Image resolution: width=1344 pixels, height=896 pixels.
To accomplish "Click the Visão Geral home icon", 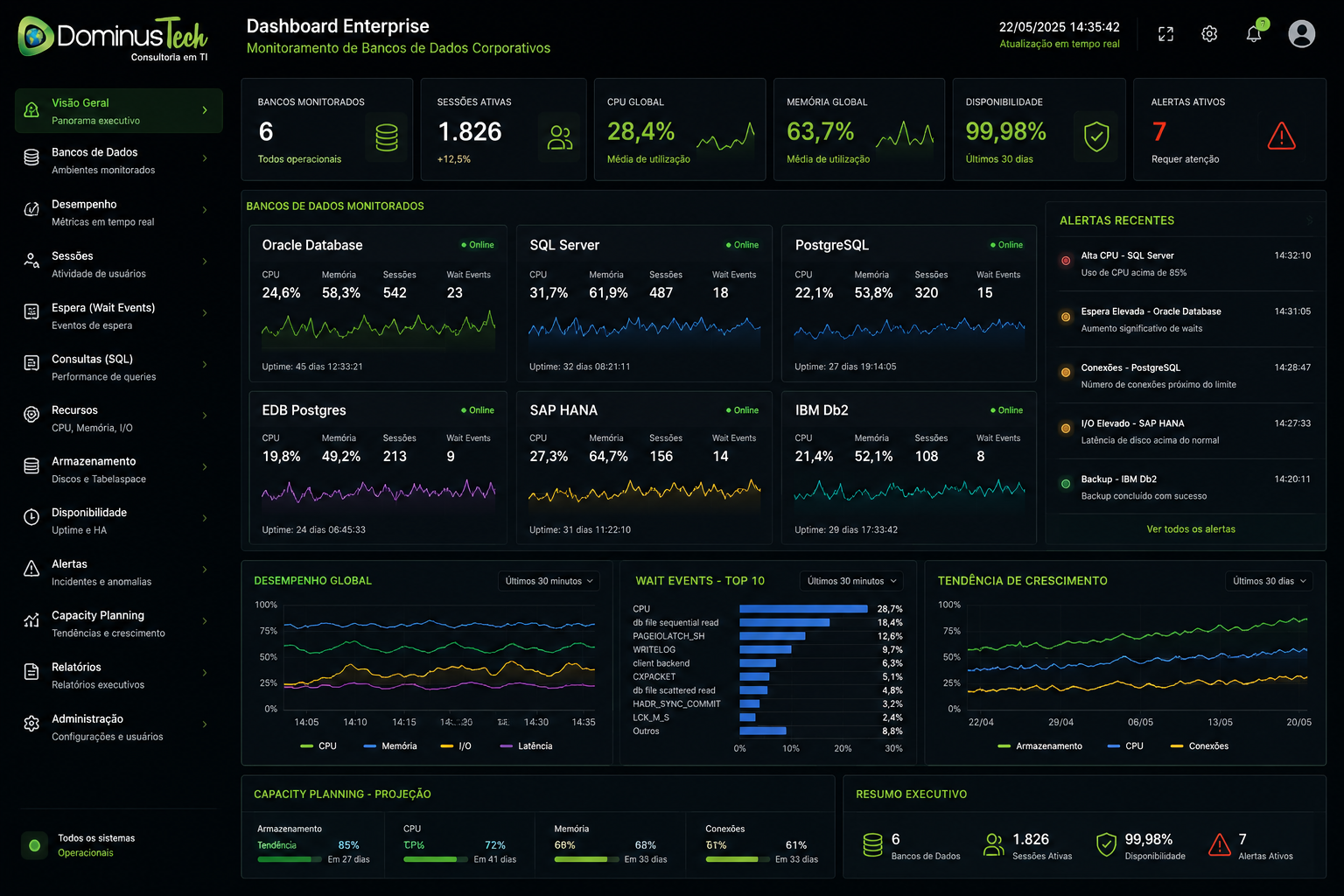I will click(31, 110).
